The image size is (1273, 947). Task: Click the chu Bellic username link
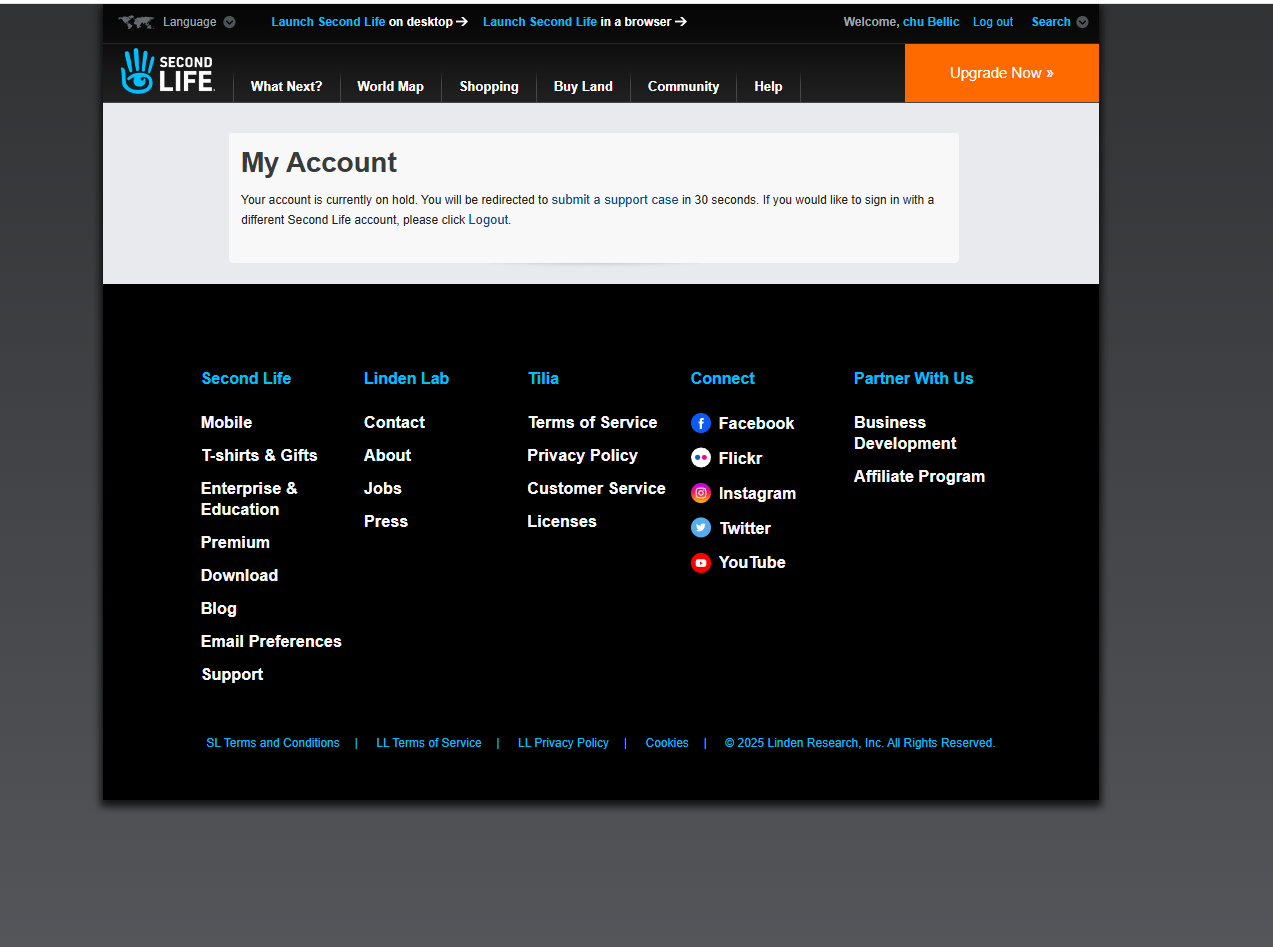tap(931, 22)
